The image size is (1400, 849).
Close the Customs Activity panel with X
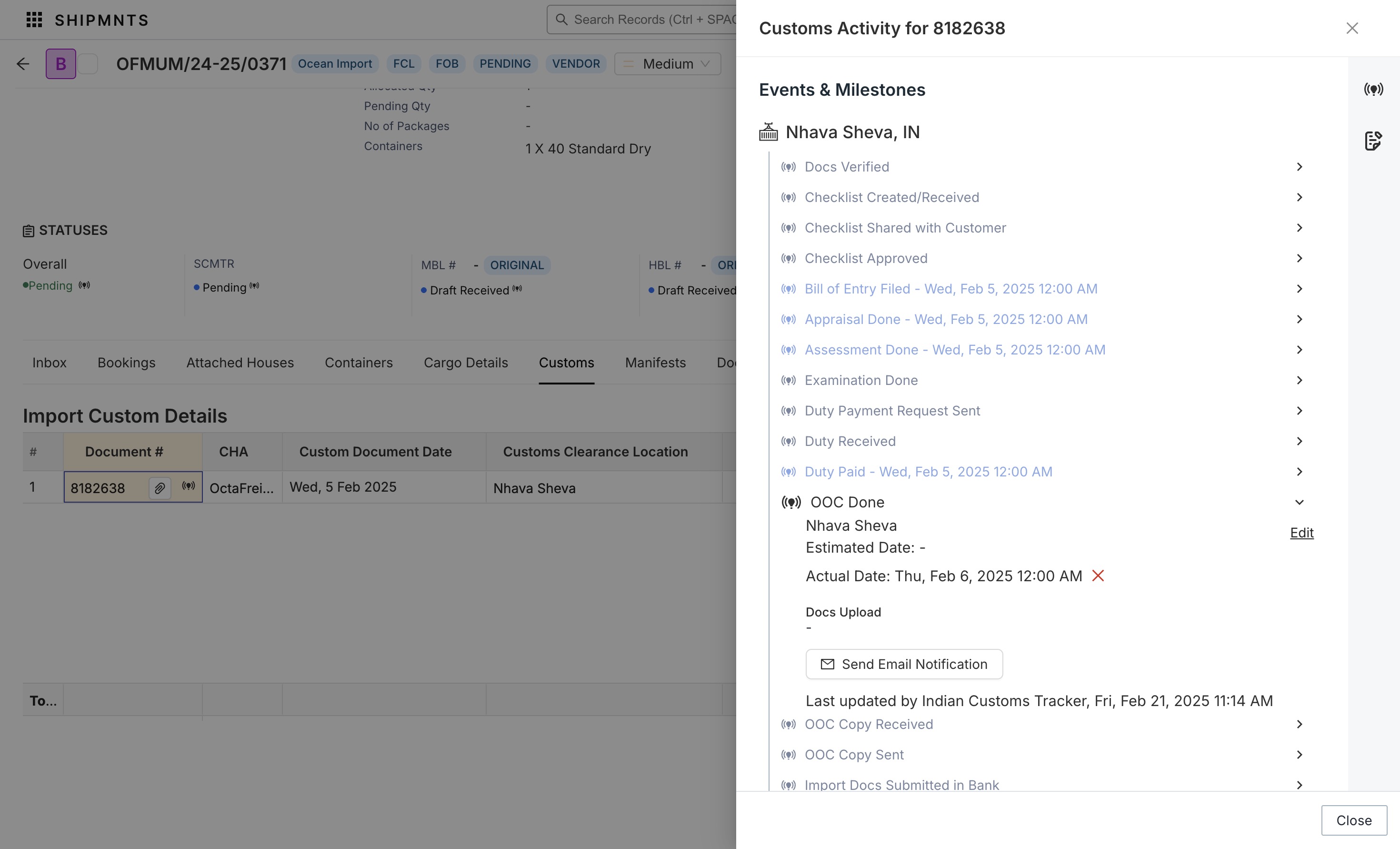click(1352, 28)
